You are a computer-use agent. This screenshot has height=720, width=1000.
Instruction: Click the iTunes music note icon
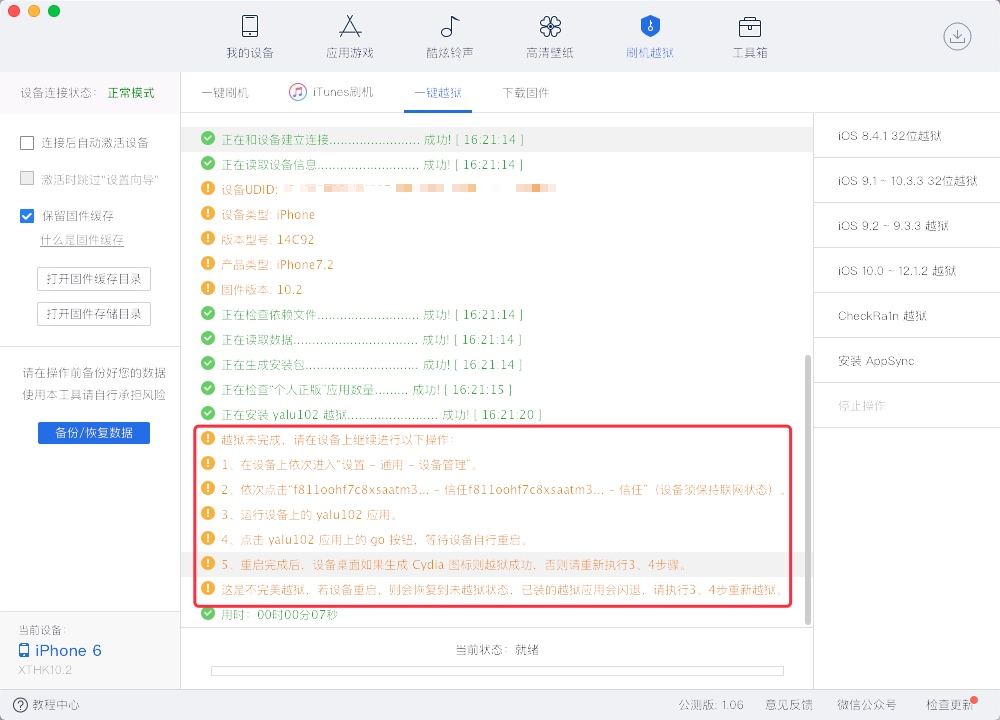point(297,92)
